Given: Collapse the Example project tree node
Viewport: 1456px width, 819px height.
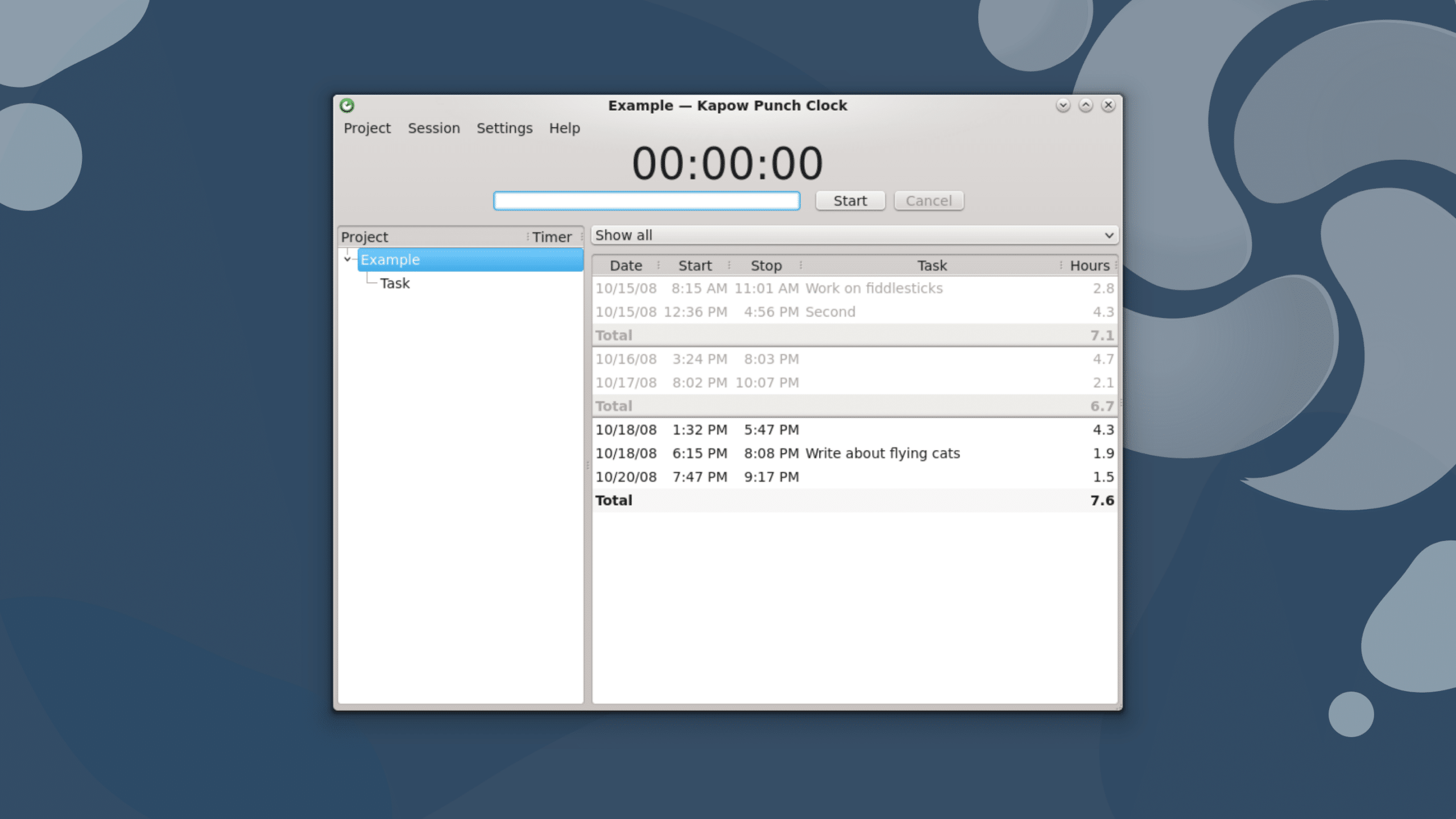Looking at the screenshot, I should click(x=348, y=259).
